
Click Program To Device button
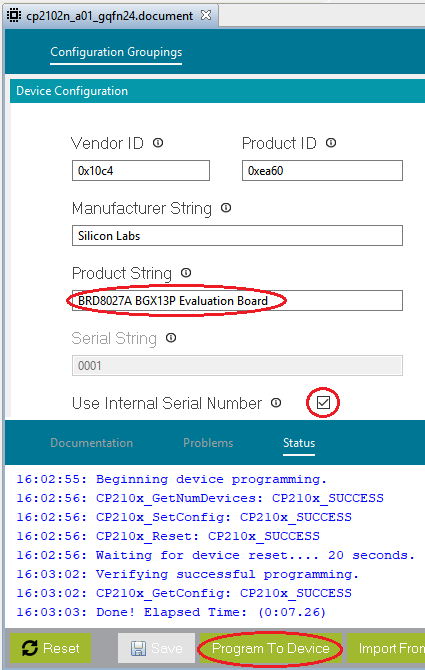[271, 648]
